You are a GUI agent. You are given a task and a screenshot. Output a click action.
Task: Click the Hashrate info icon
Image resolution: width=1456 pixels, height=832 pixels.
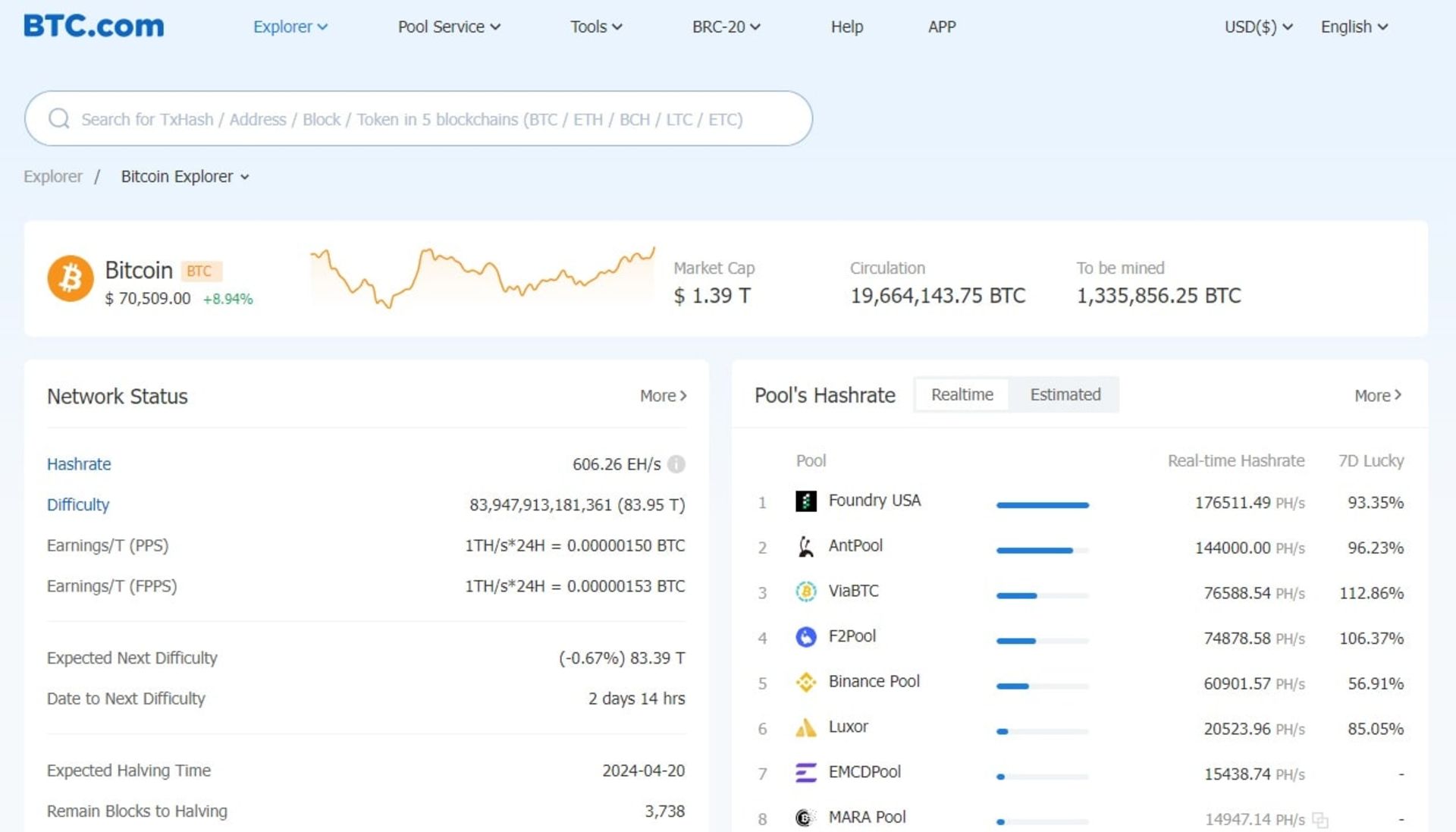[x=676, y=464]
